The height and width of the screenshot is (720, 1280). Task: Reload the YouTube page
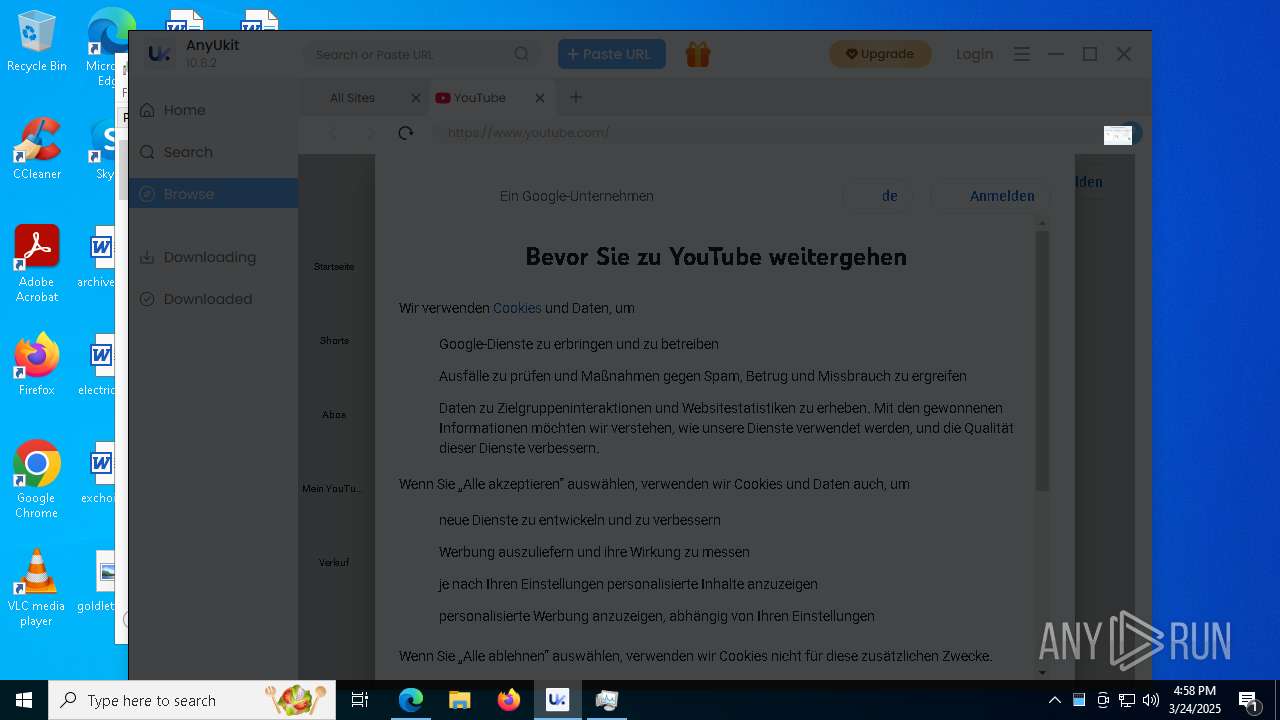405,133
